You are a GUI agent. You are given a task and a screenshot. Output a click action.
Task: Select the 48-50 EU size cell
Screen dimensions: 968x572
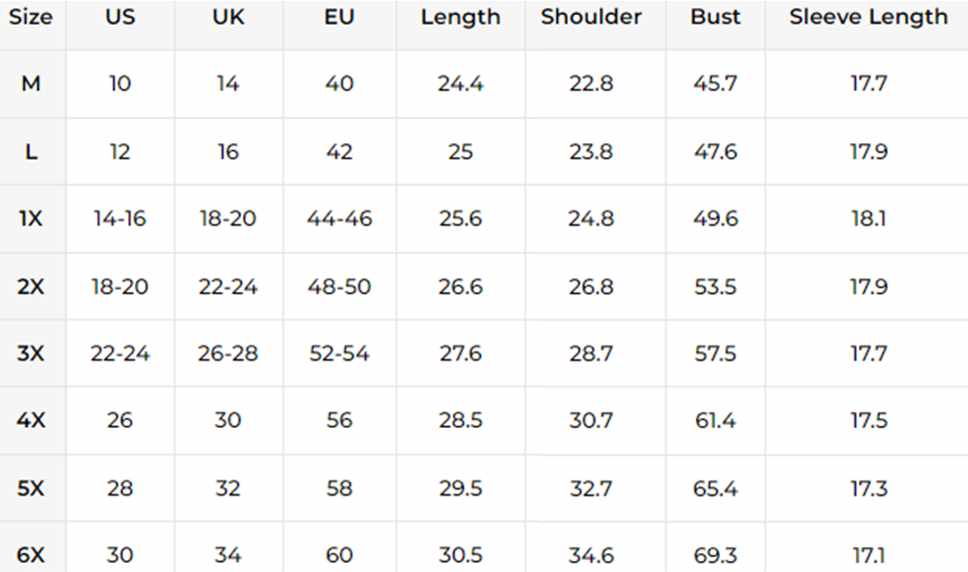339,286
